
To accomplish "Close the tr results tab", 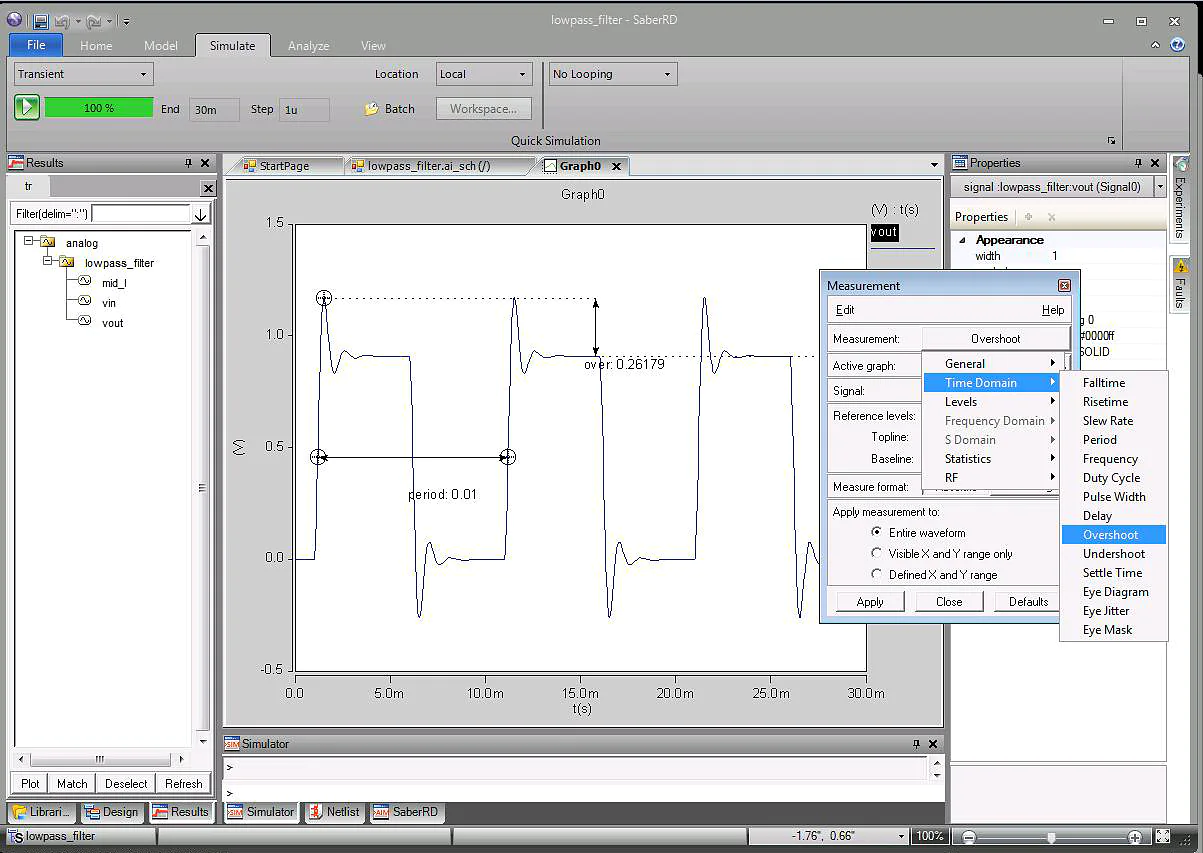I will click(208, 188).
